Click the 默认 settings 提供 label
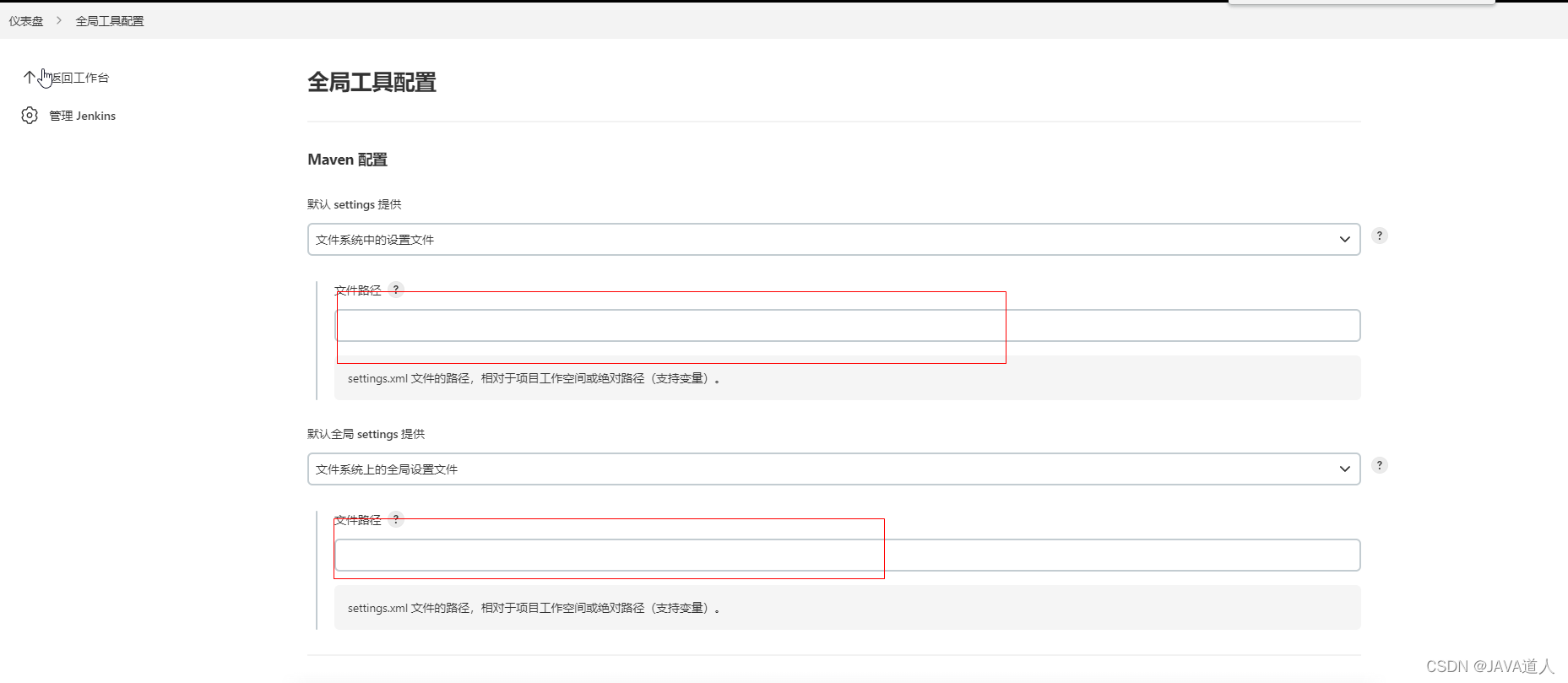The image size is (1568, 683). click(354, 204)
